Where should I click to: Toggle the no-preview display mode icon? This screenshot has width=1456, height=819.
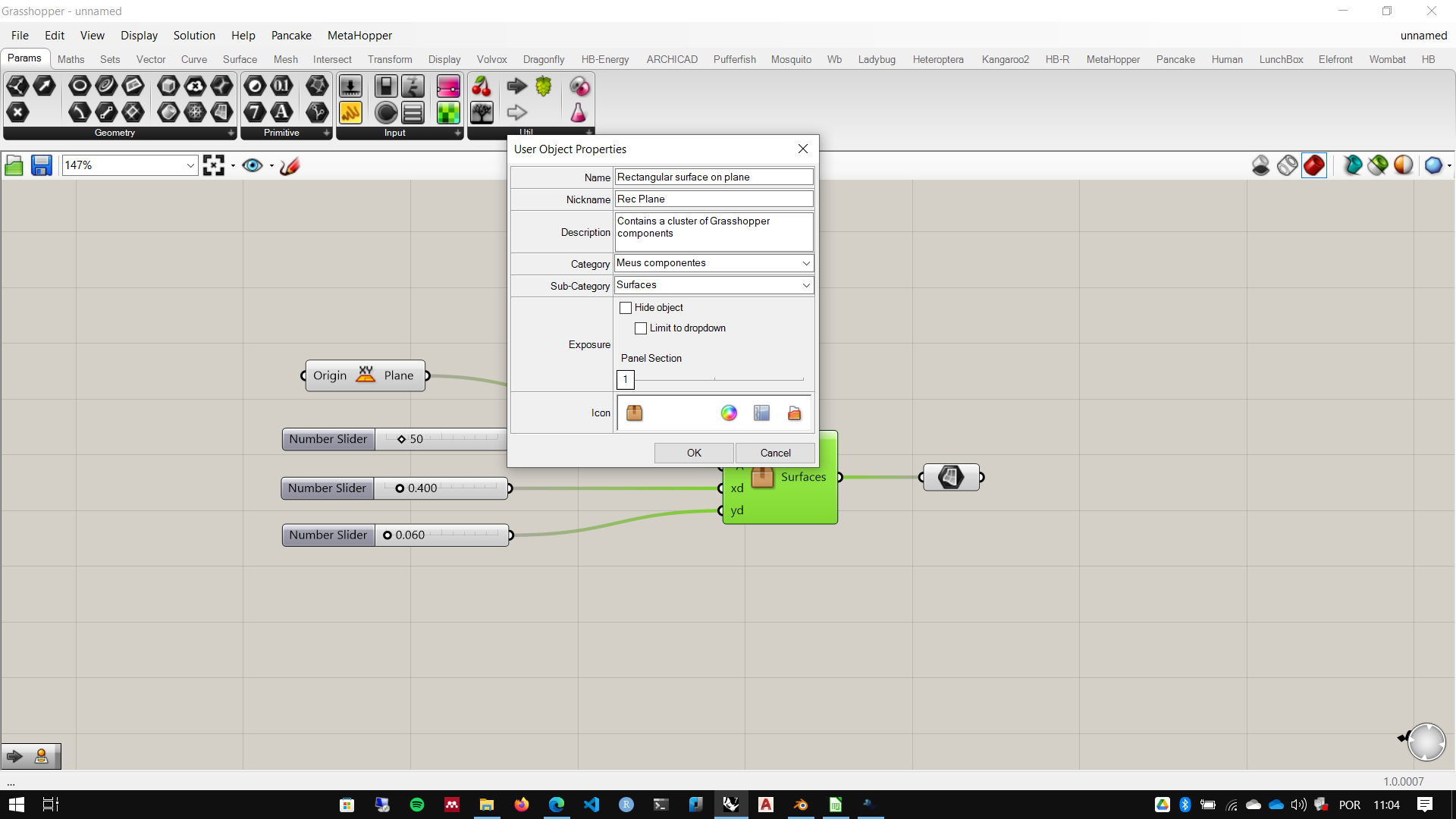(x=1261, y=165)
